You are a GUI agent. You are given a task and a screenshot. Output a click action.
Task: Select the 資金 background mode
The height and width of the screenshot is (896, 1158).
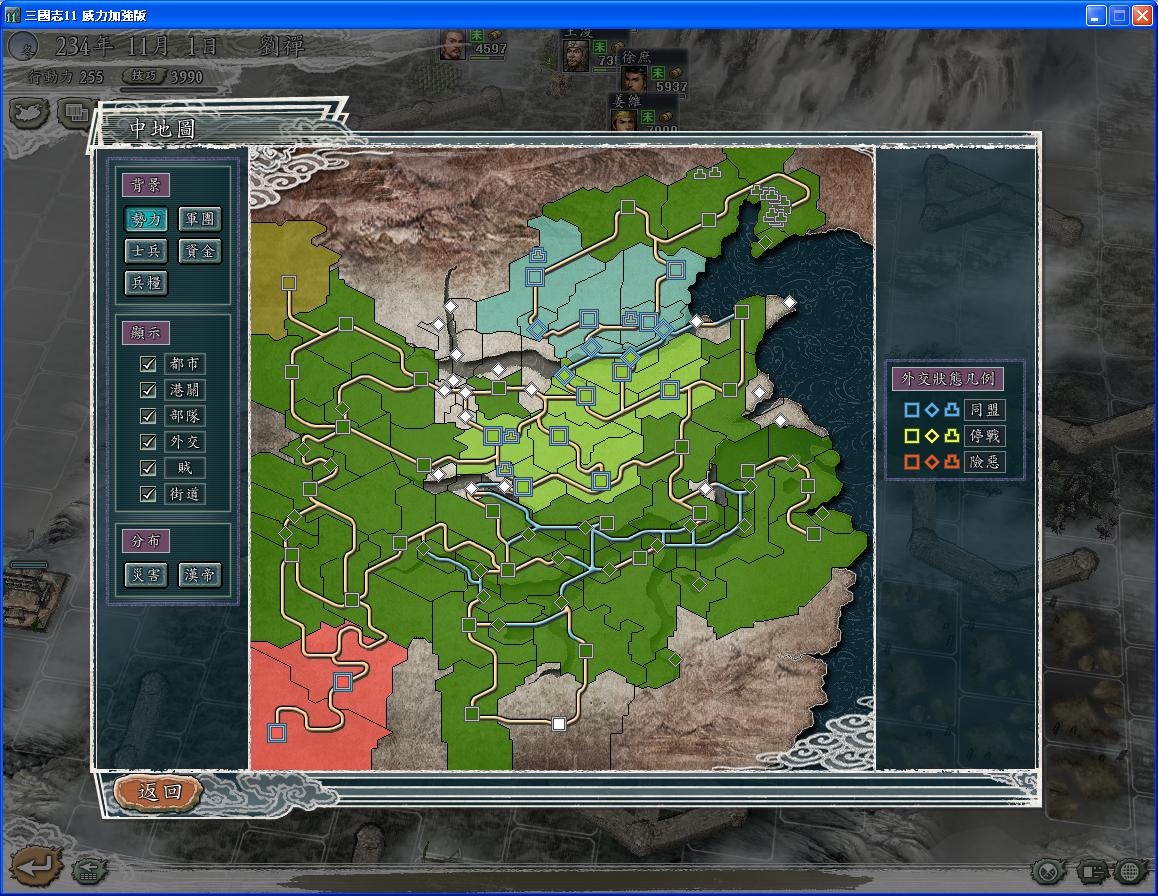[x=200, y=251]
